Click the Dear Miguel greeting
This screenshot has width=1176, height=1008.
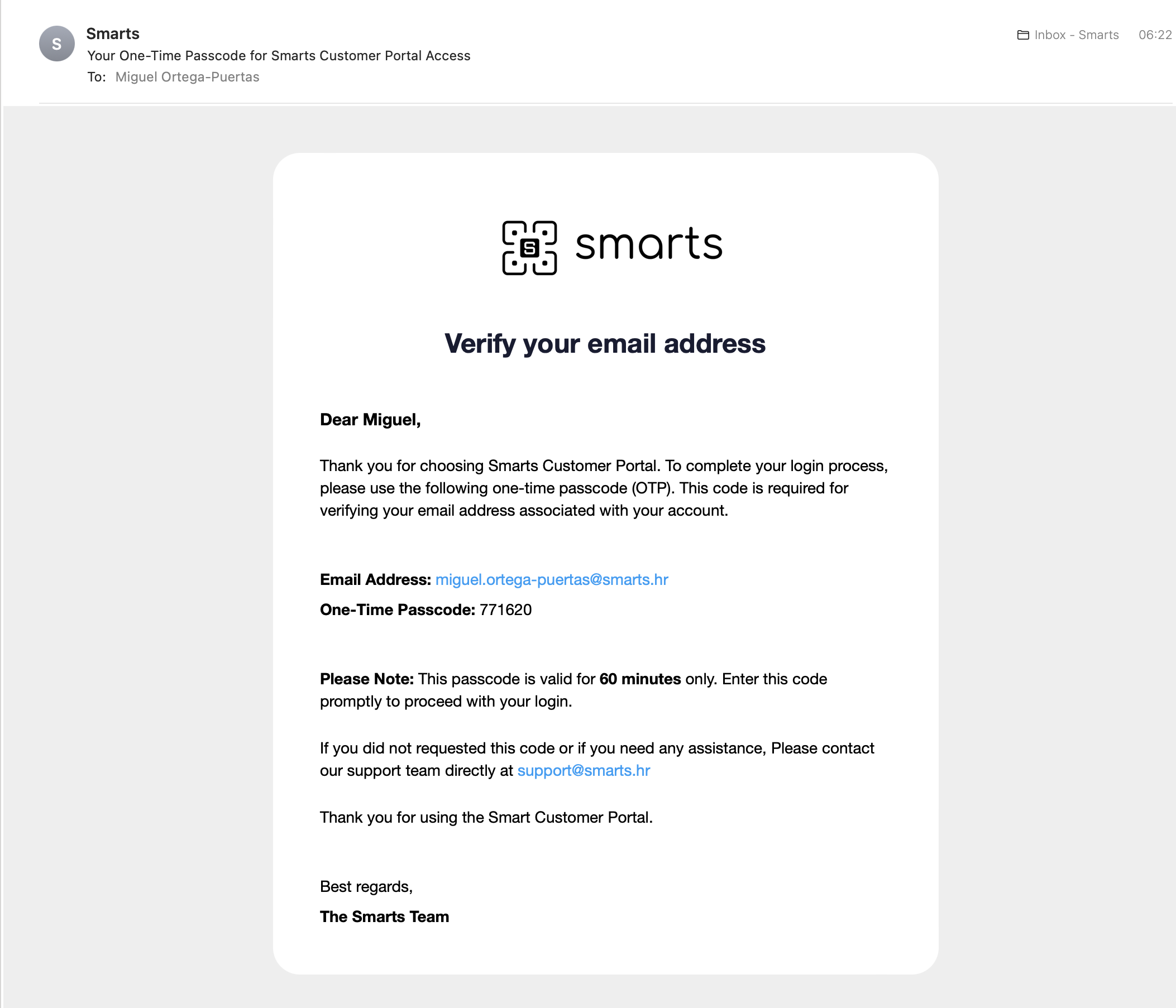coord(370,420)
